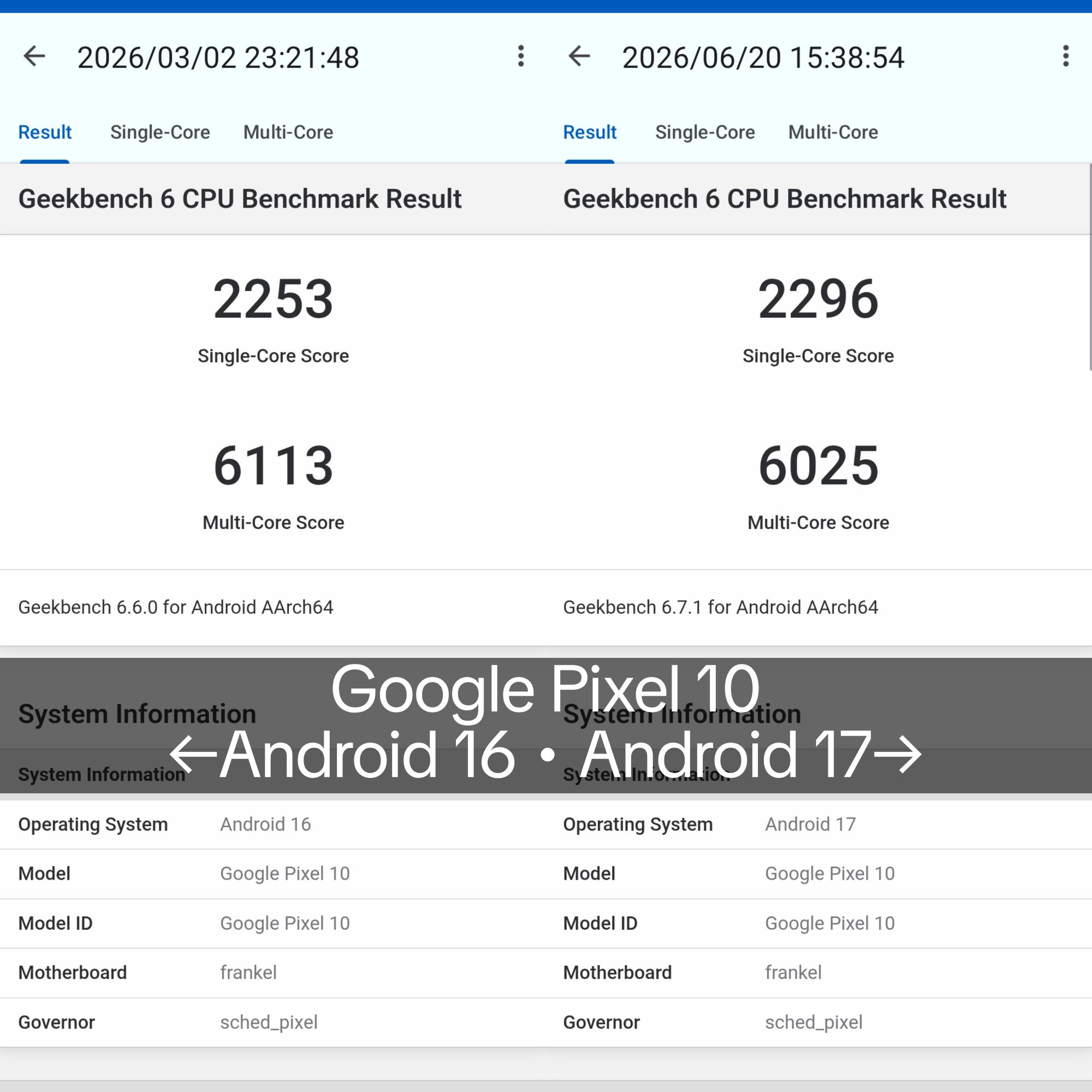Select Result tab in right panel
Viewport: 1092px width, 1092px height.
point(590,132)
